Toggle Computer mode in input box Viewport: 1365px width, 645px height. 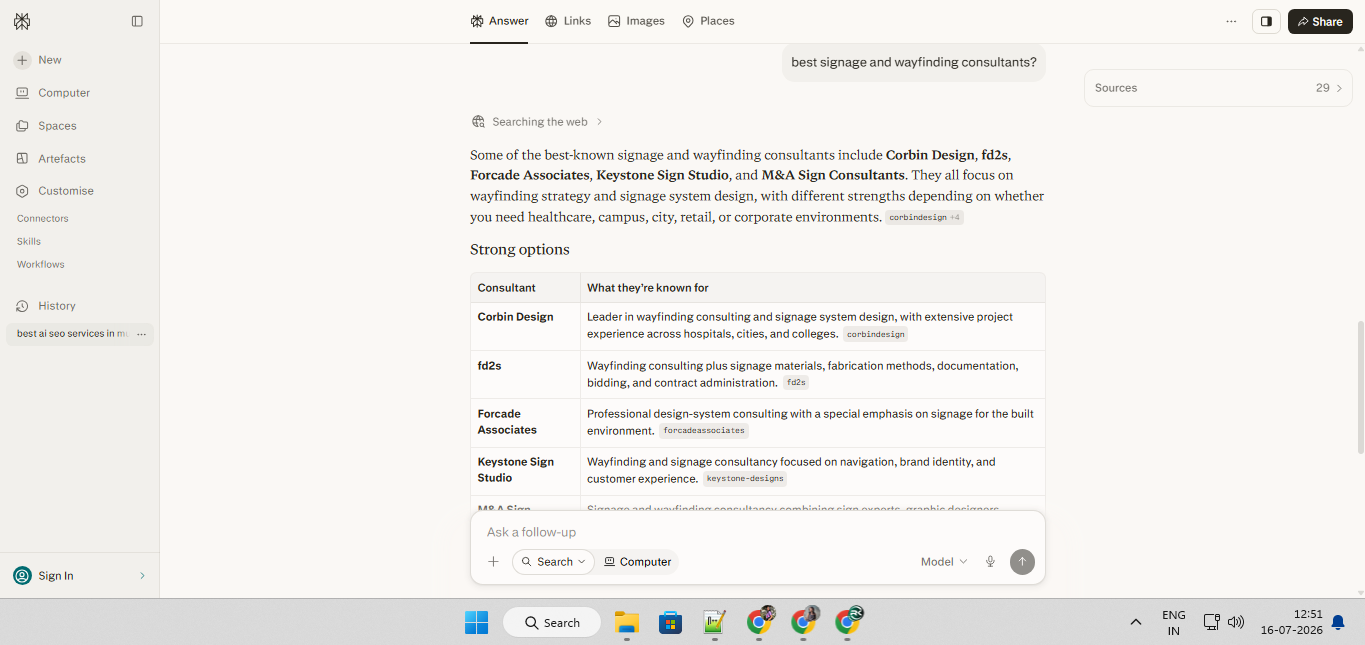tap(638, 562)
